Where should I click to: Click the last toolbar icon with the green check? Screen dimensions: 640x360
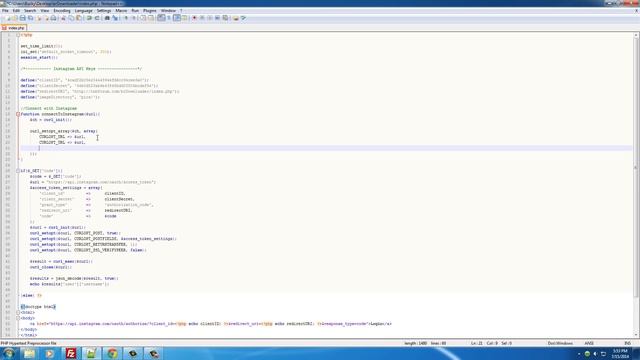[244, 18]
